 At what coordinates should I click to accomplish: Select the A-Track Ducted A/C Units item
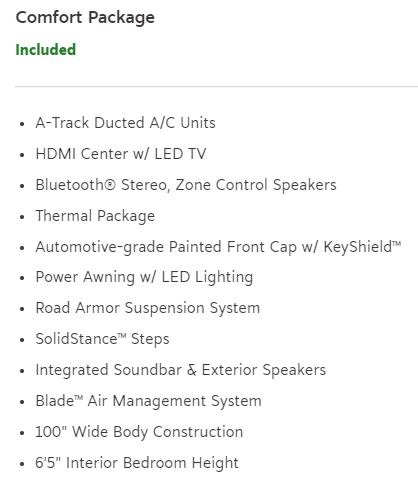pos(125,123)
